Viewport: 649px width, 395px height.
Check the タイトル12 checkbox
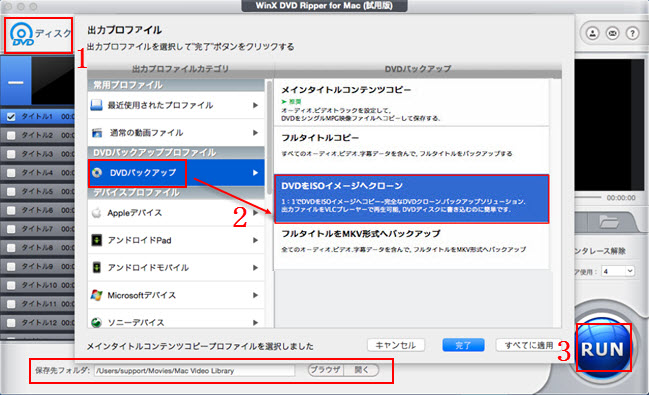tap(11, 323)
